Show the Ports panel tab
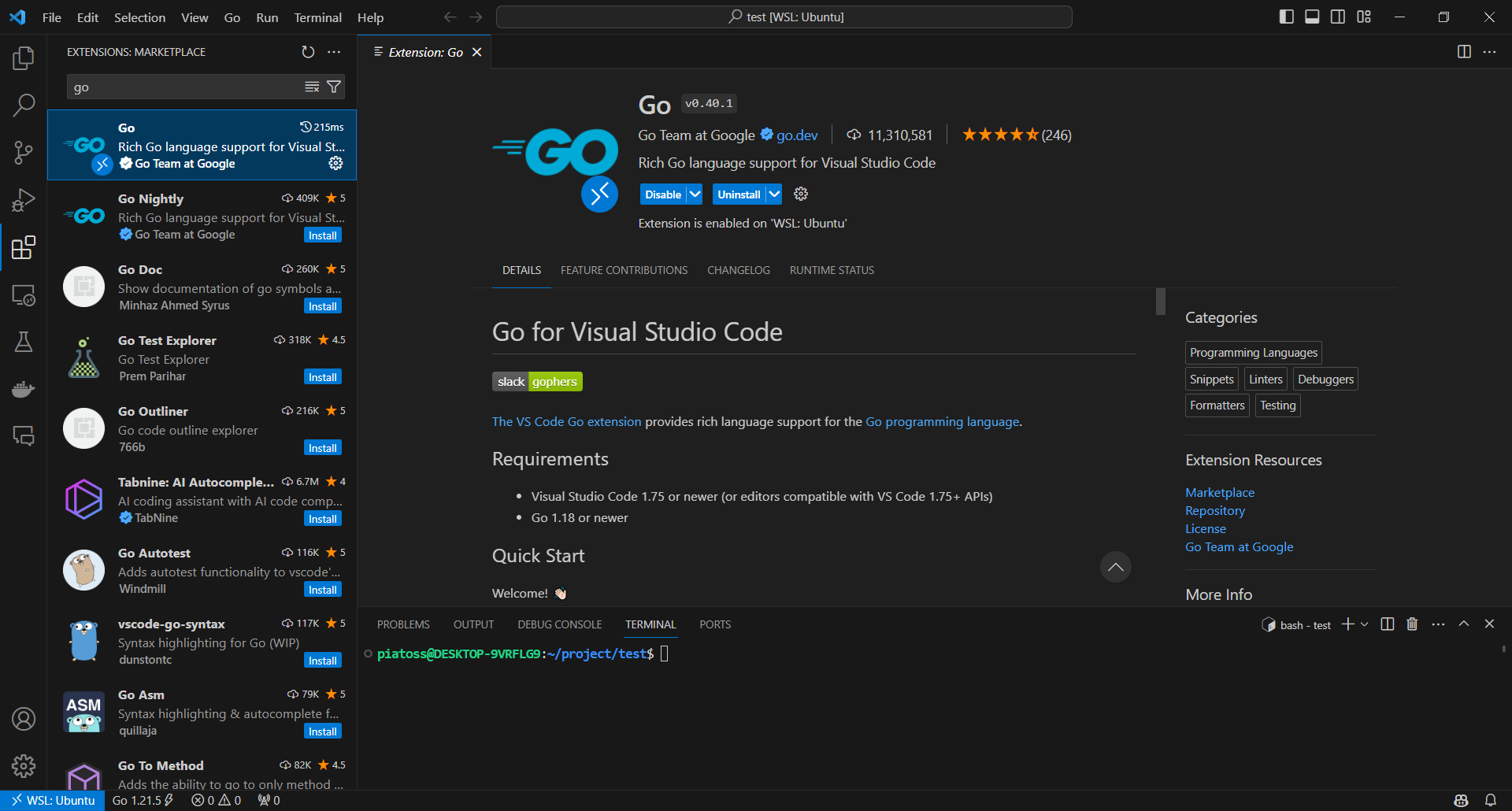The width and height of the screenshot is (1512, 811). coord(715,624)
